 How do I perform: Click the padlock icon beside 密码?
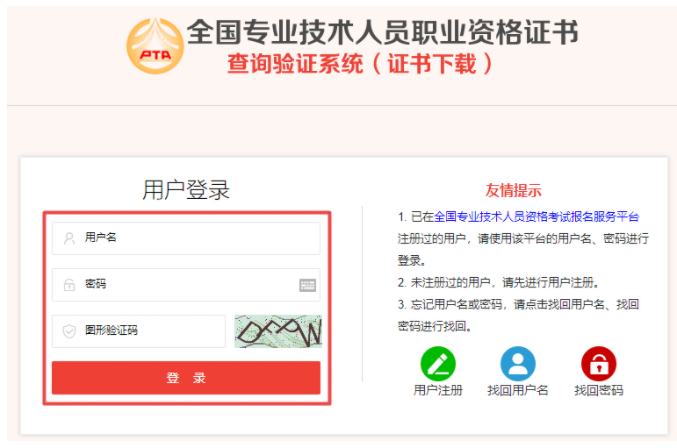pyautogui.click(x=69, y=285)
